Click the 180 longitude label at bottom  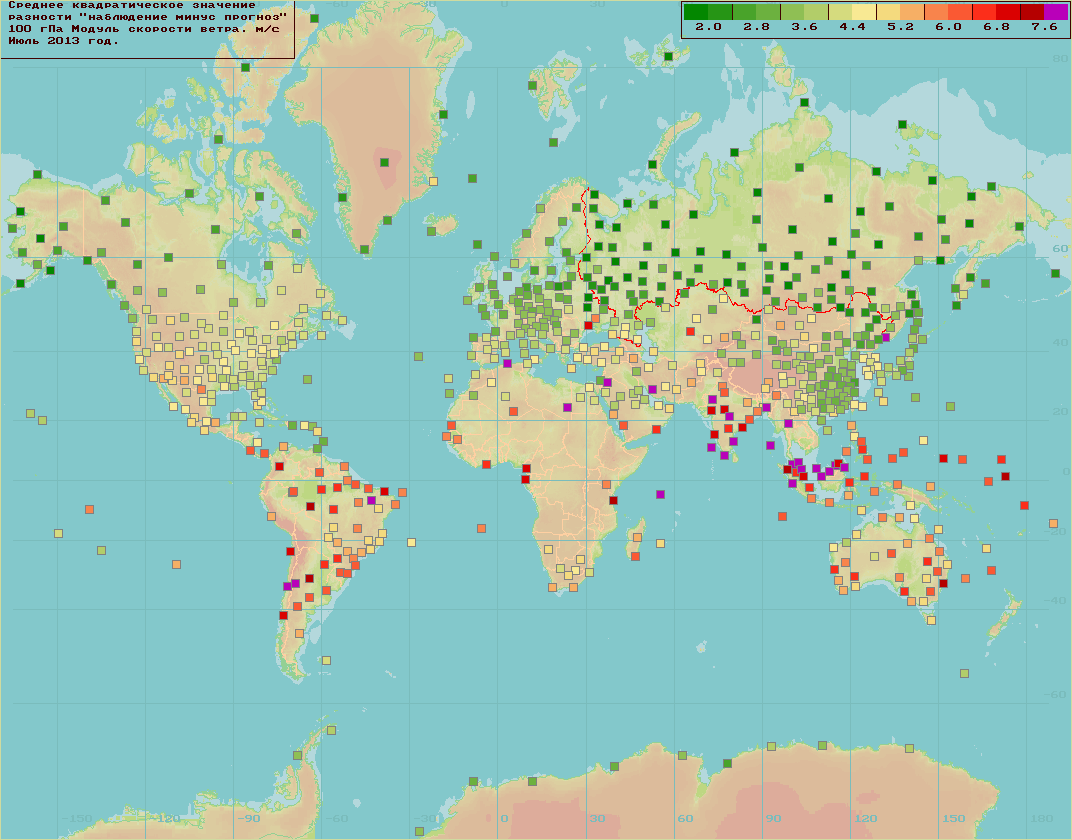click(1042, 818)
